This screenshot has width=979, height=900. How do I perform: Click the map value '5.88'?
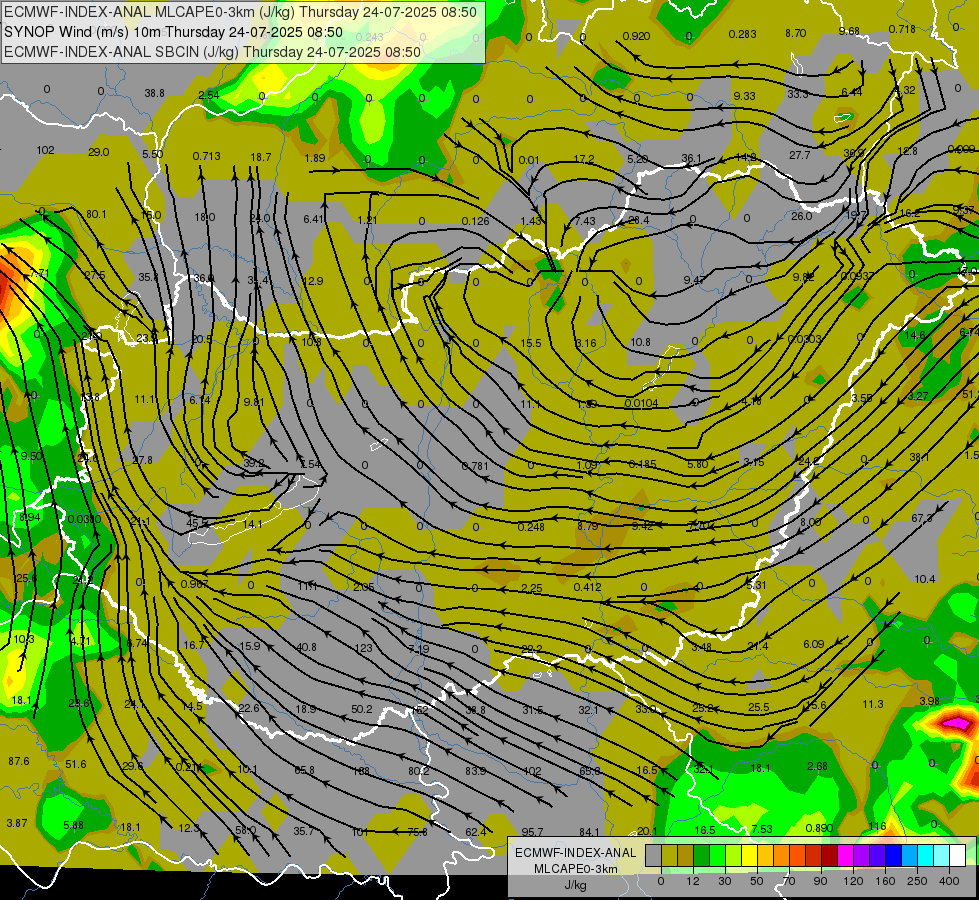(x=74, y=825)
